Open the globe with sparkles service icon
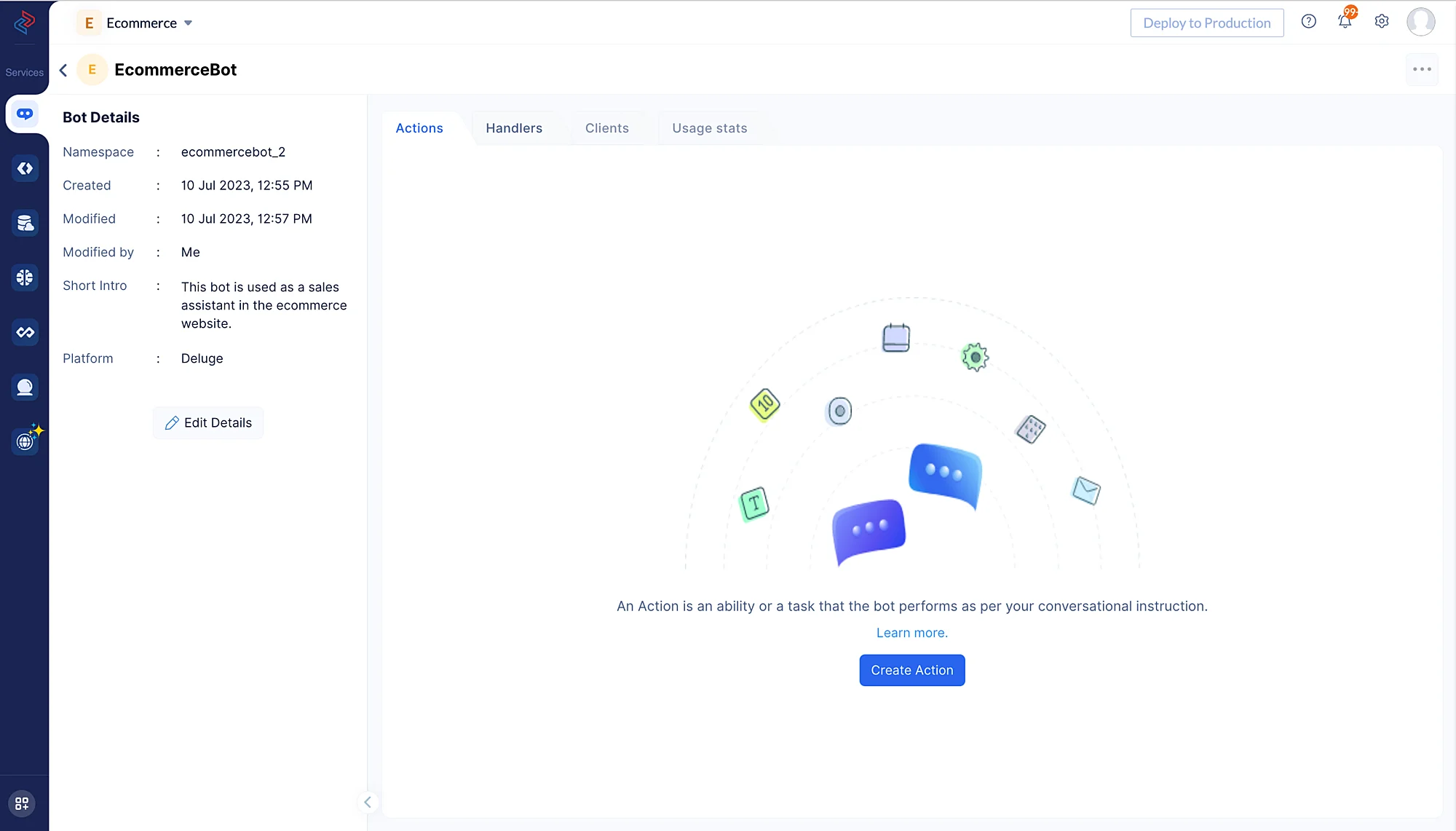Image resolution: width=1456 pixels, height=831 pixels. pyautogui.click(x=26, y=441)
